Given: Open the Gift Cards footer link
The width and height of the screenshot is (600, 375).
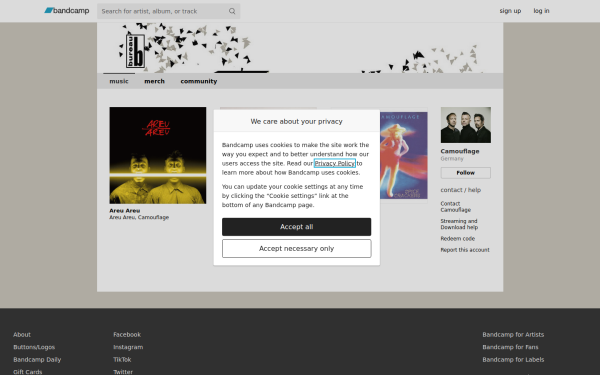Looking at the screenshot, I should point(28,372).
